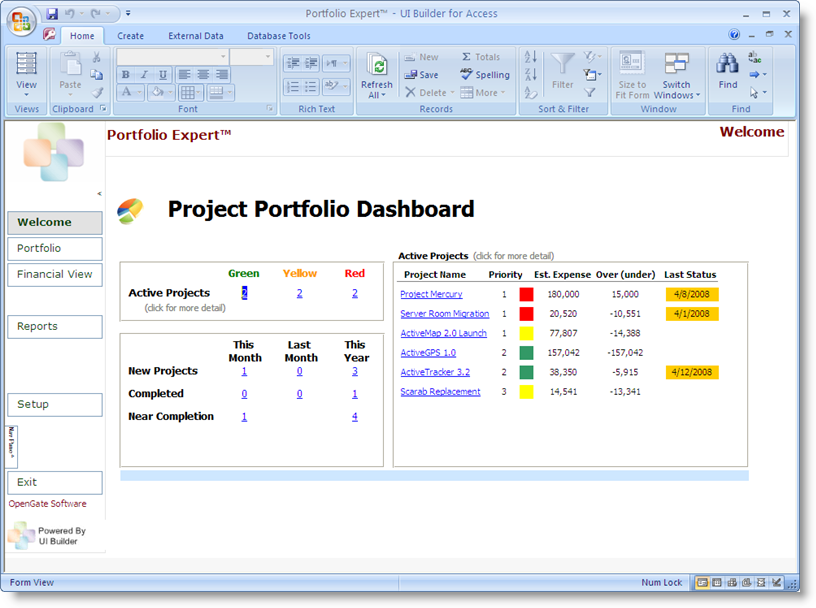816x608 pixels.
Task: Sort records ascending with the A-Z icon
Action: 530,56
